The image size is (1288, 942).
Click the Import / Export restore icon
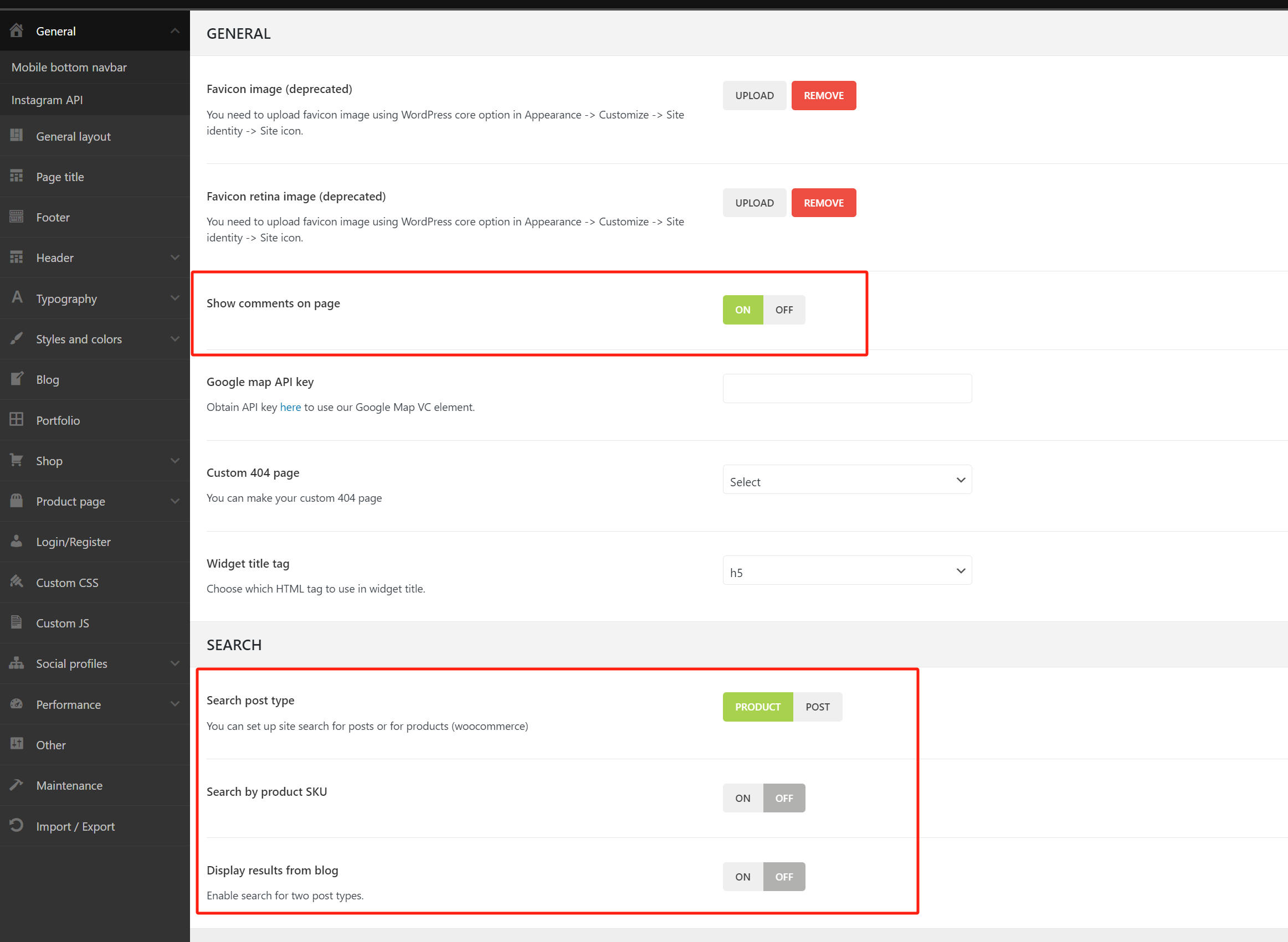click(17, 826)
